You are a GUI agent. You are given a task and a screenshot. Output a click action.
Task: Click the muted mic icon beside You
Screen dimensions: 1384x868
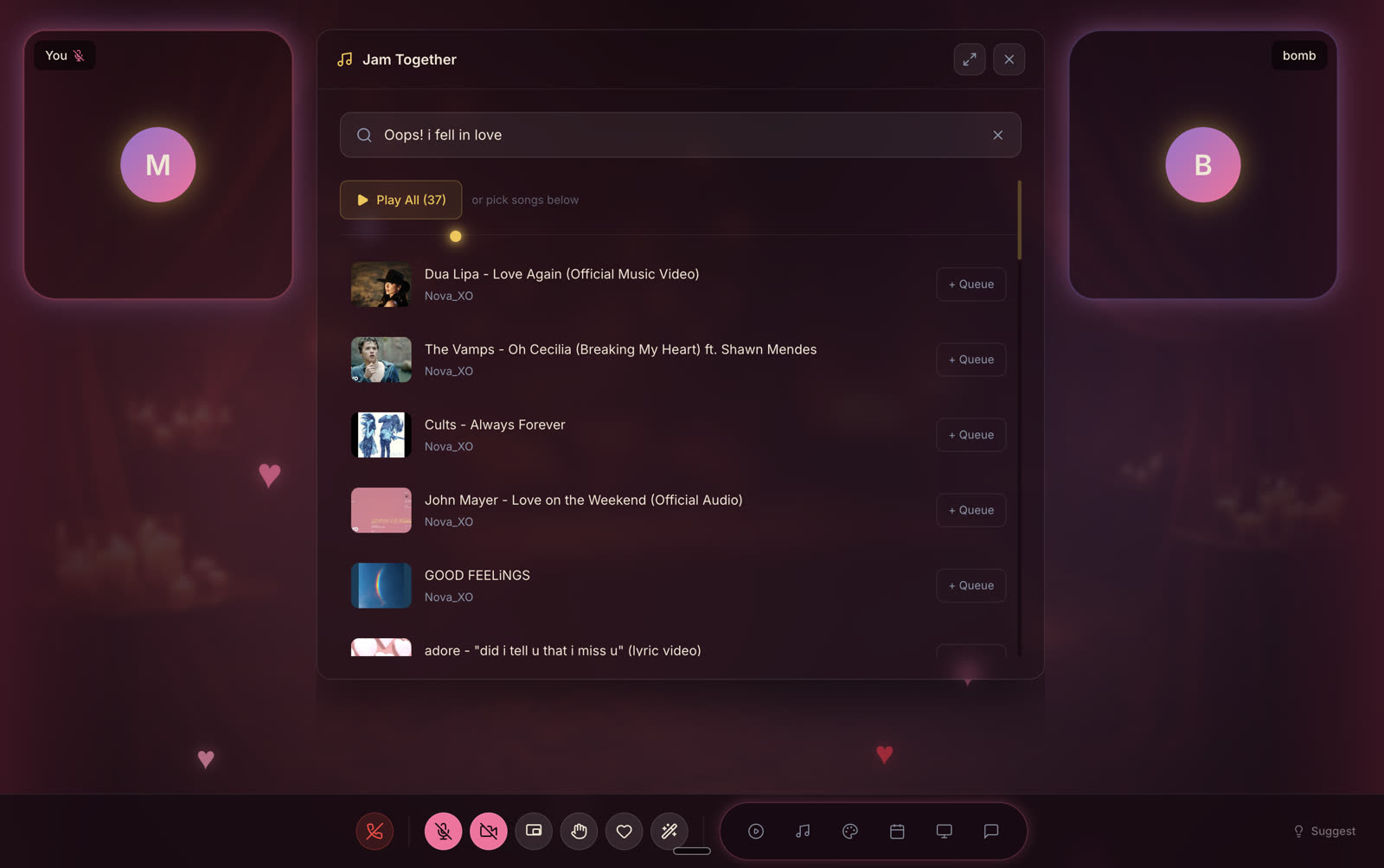click(79, 55)
